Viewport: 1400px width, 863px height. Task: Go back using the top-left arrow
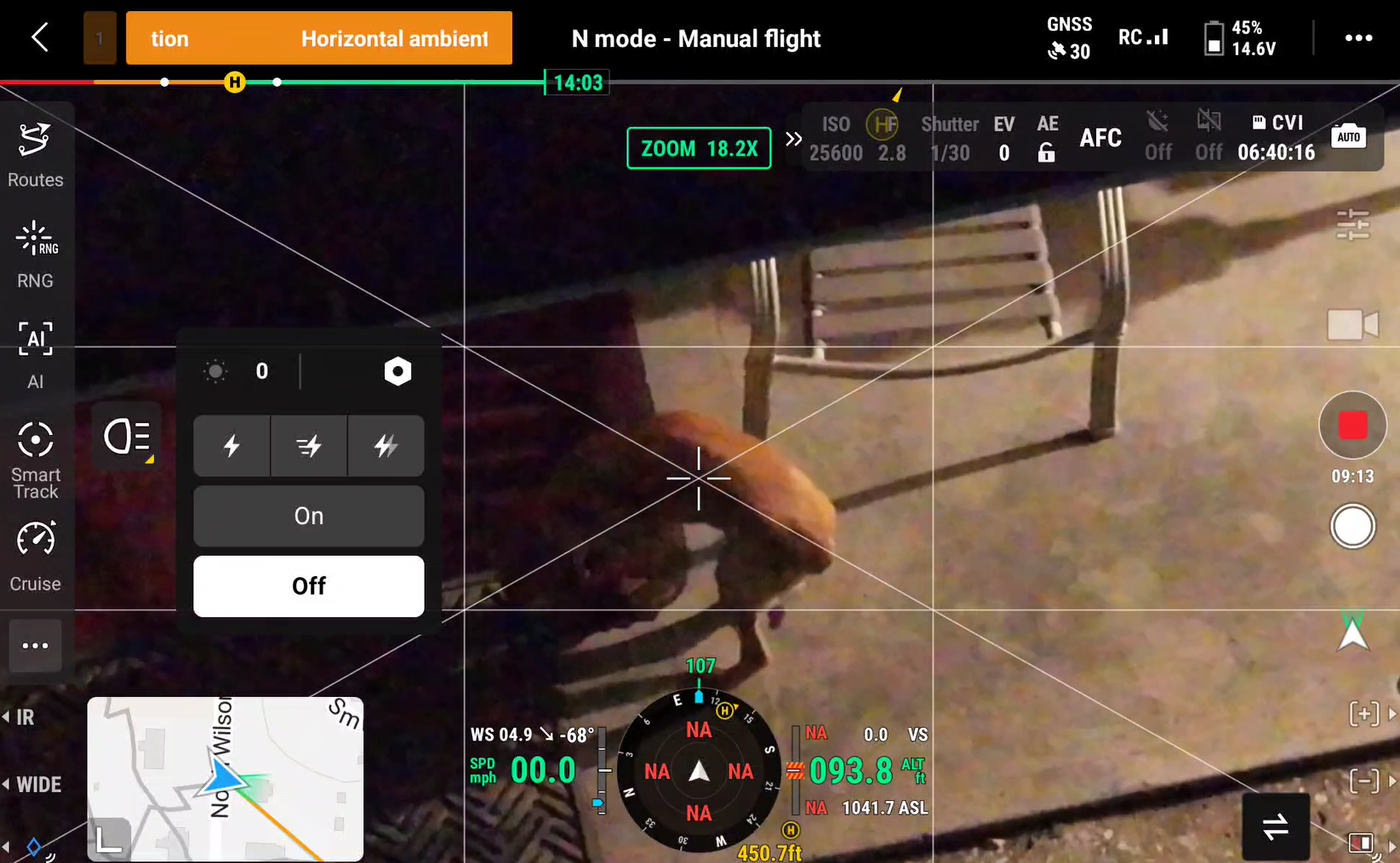39,37
